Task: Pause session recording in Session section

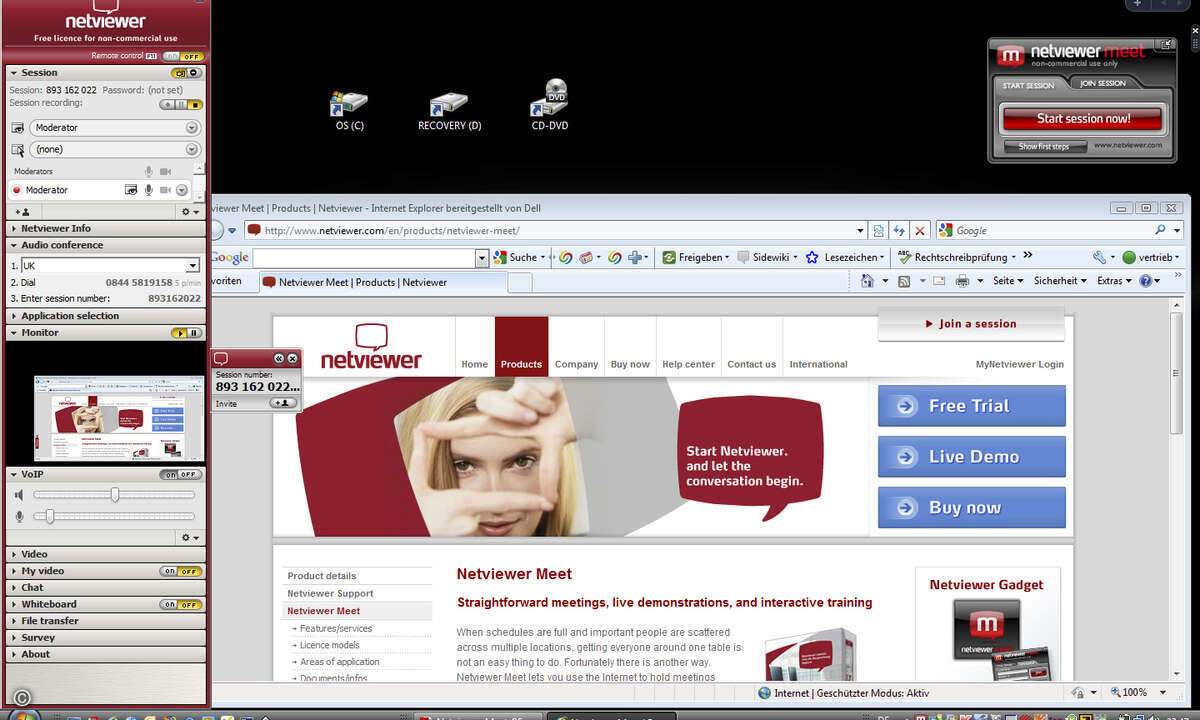Action: [181, 104]
